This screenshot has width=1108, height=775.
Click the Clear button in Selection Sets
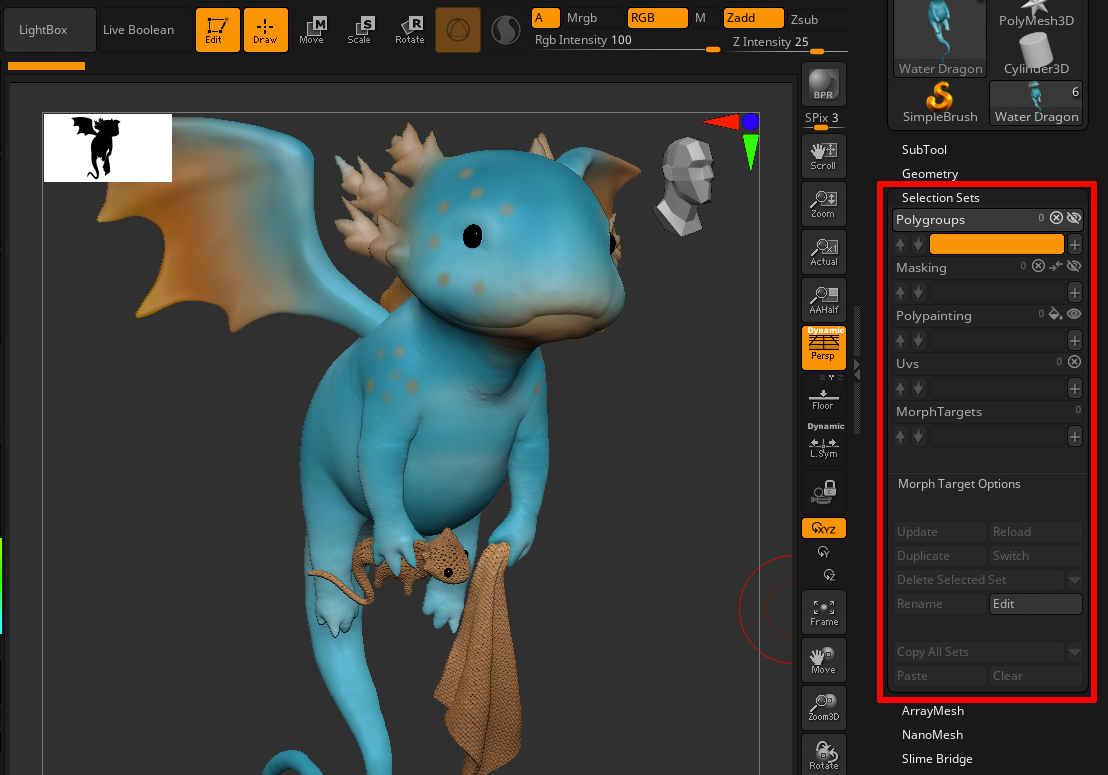(1035, 676)
